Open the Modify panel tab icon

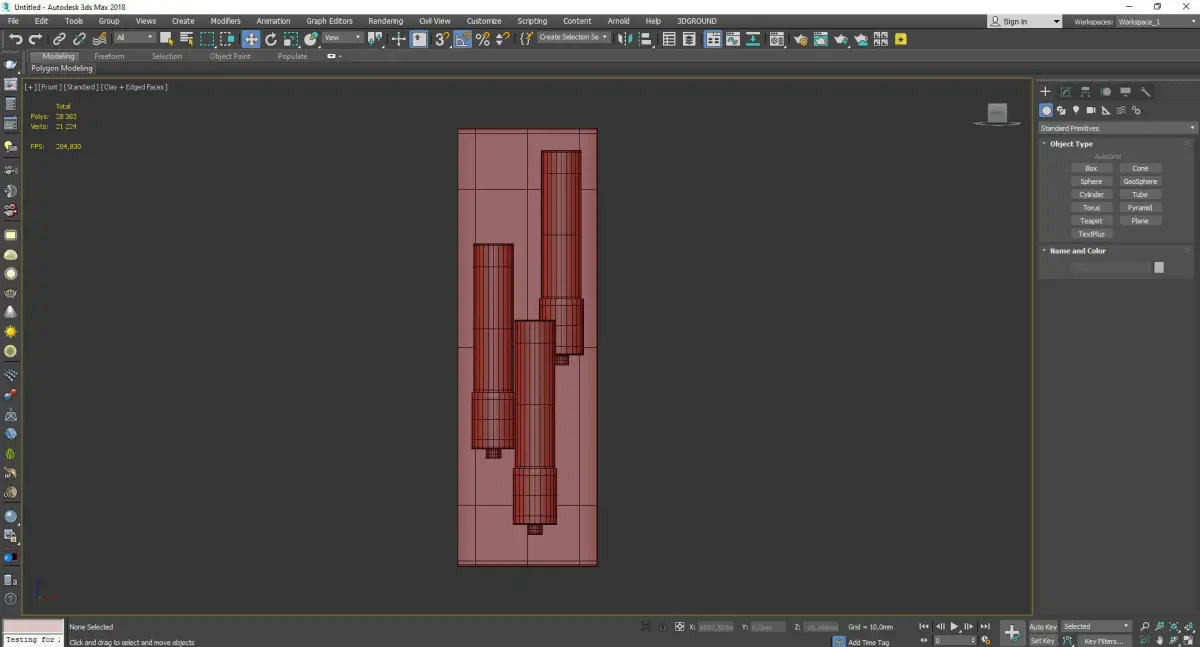tap(1065, 91)
